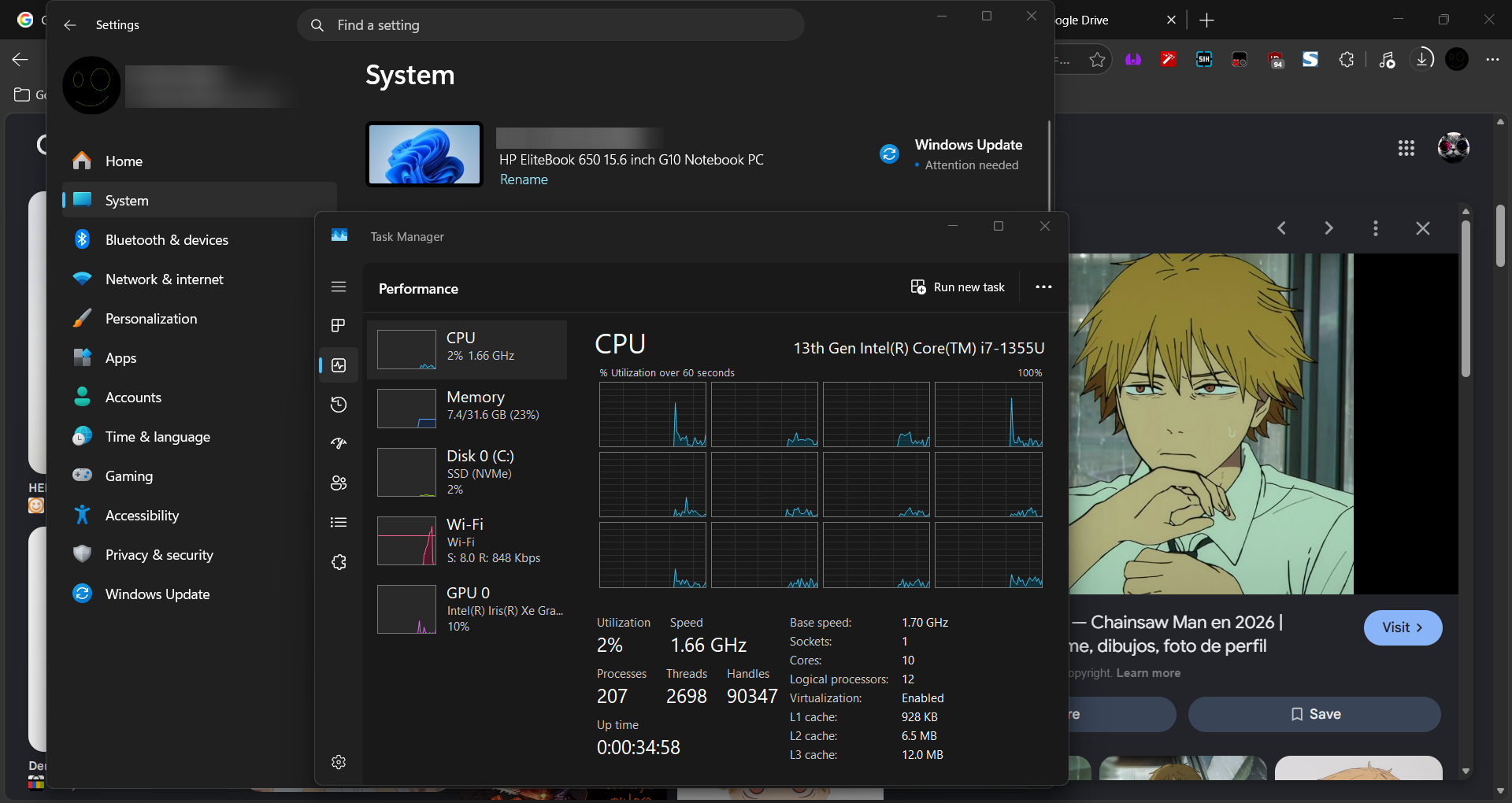
Task: Click the blue S extension icon
Action: point(1310,60)
